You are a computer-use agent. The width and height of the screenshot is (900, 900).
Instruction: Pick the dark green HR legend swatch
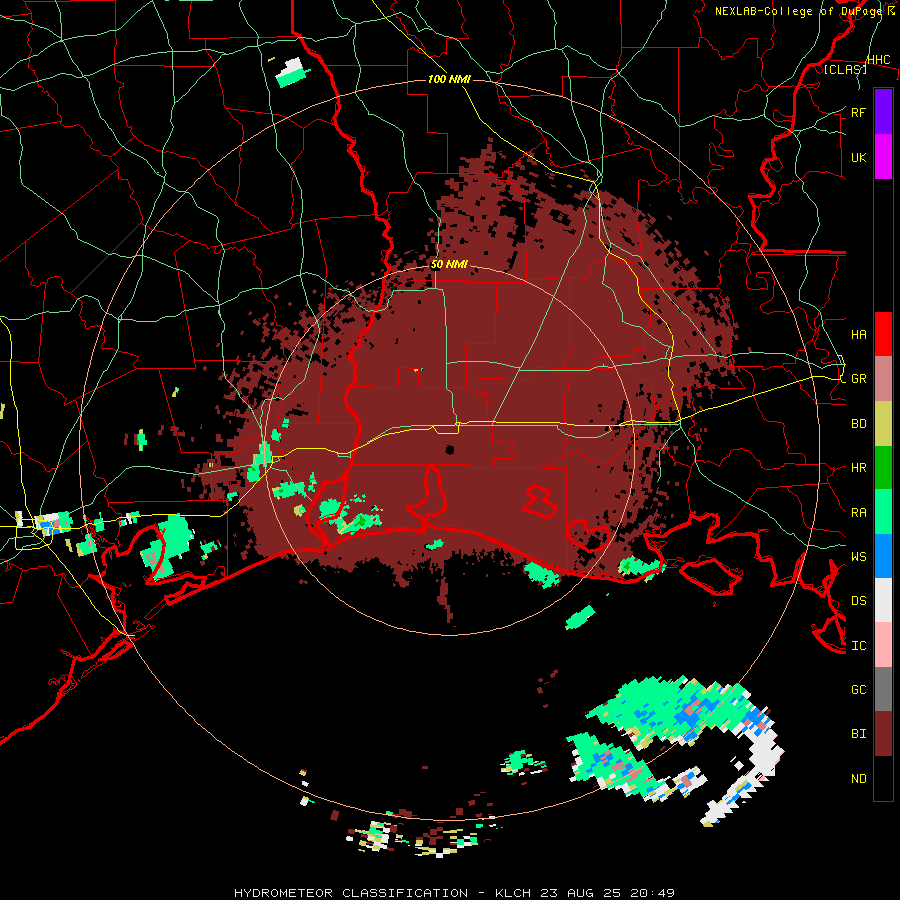(883, 468)
